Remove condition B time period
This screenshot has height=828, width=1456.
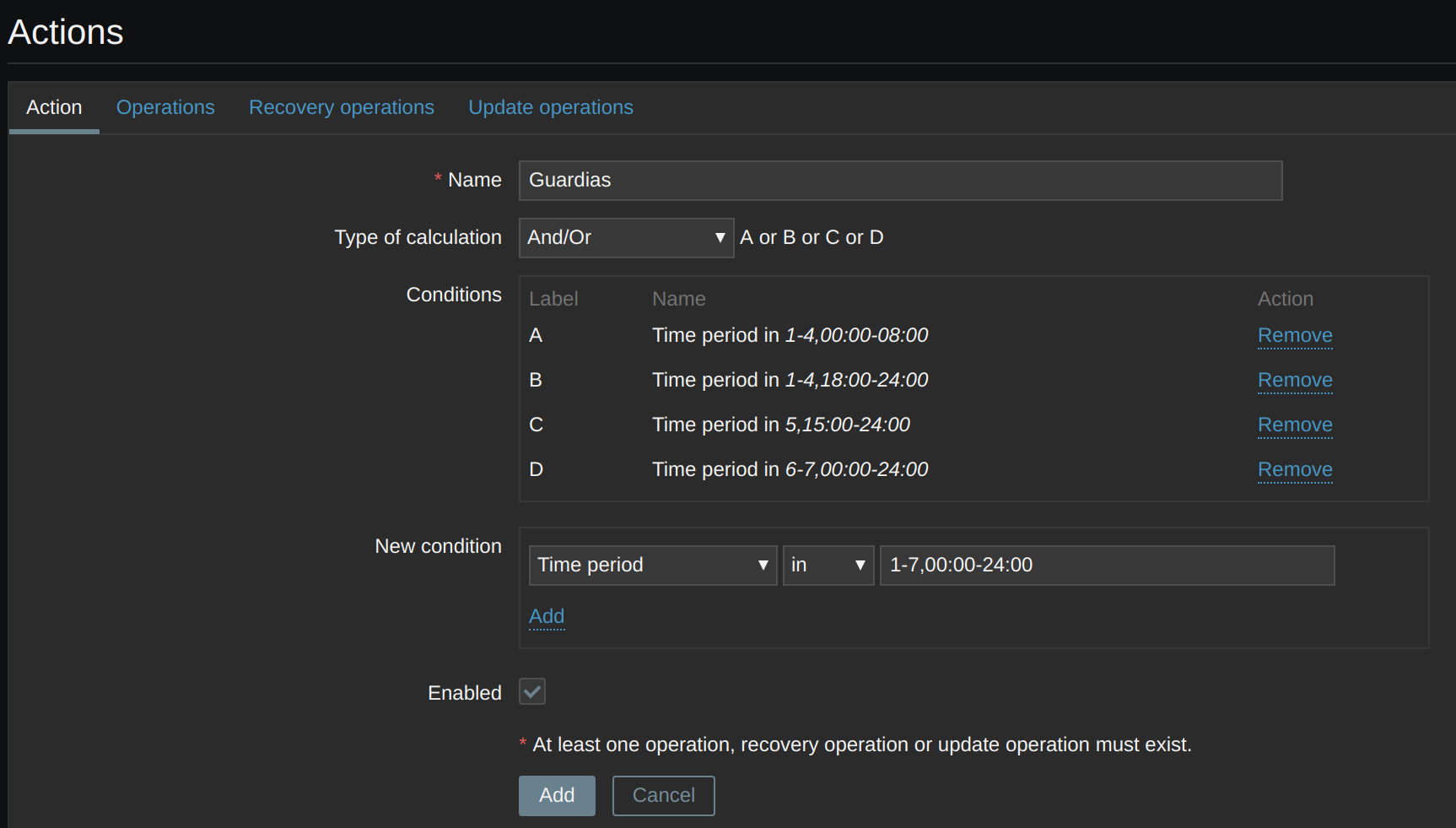pos(1294,381)
